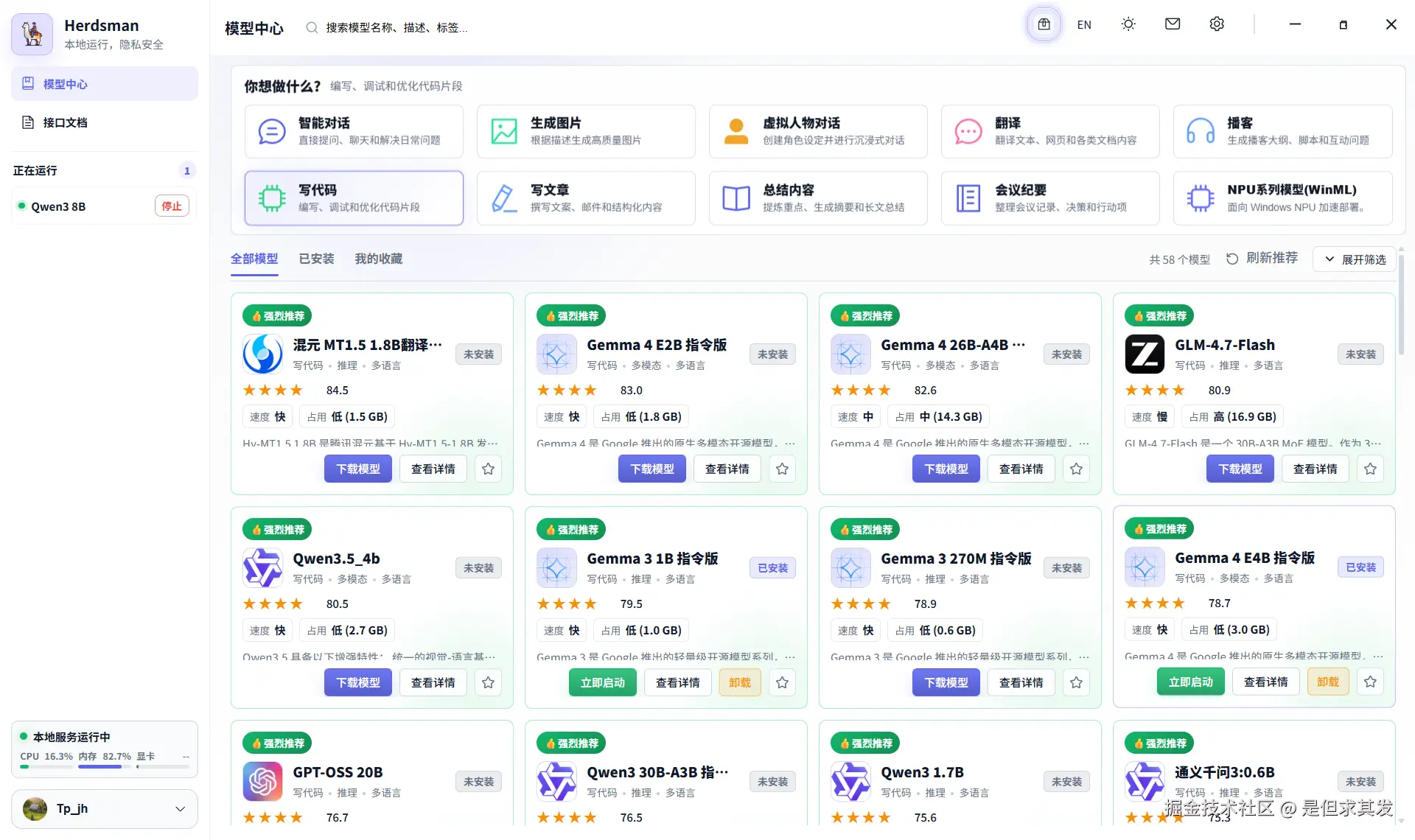Open 接口文档 in the sidebar
1415x840 pixels.
point(105,122)
